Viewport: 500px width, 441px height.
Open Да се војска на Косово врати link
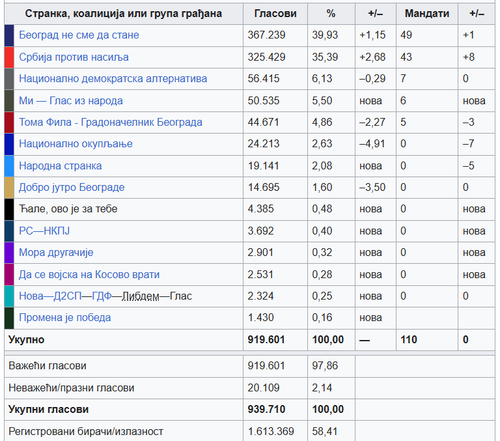click(x=89, y=274)
